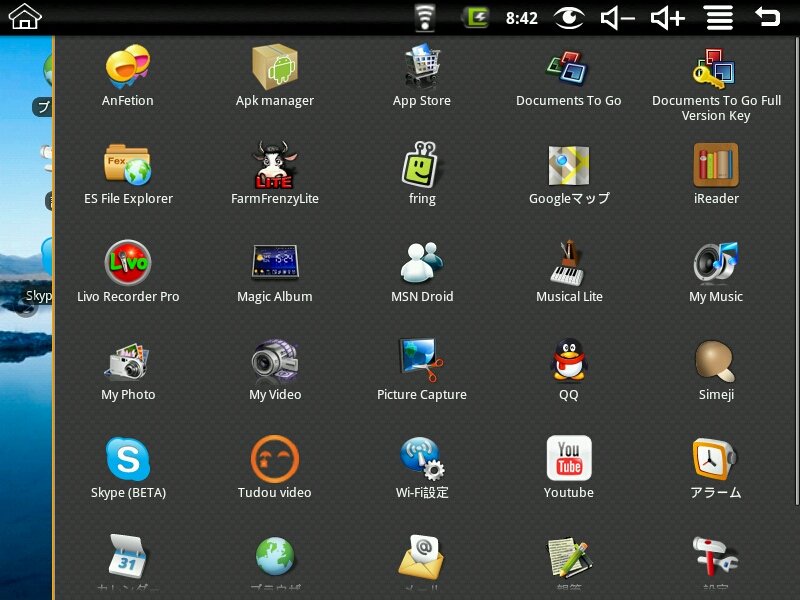
Task: Open the menu button in status bar
Action: click(719, 18)
